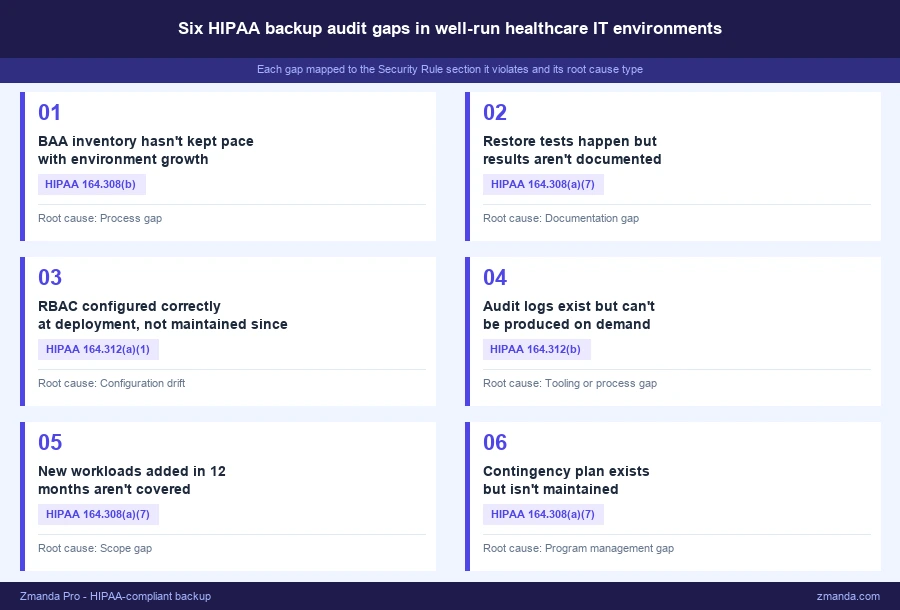
Task: Select the heading 'Restore tests happen but results aren't documented'
Action: click(x=572, y=150)
